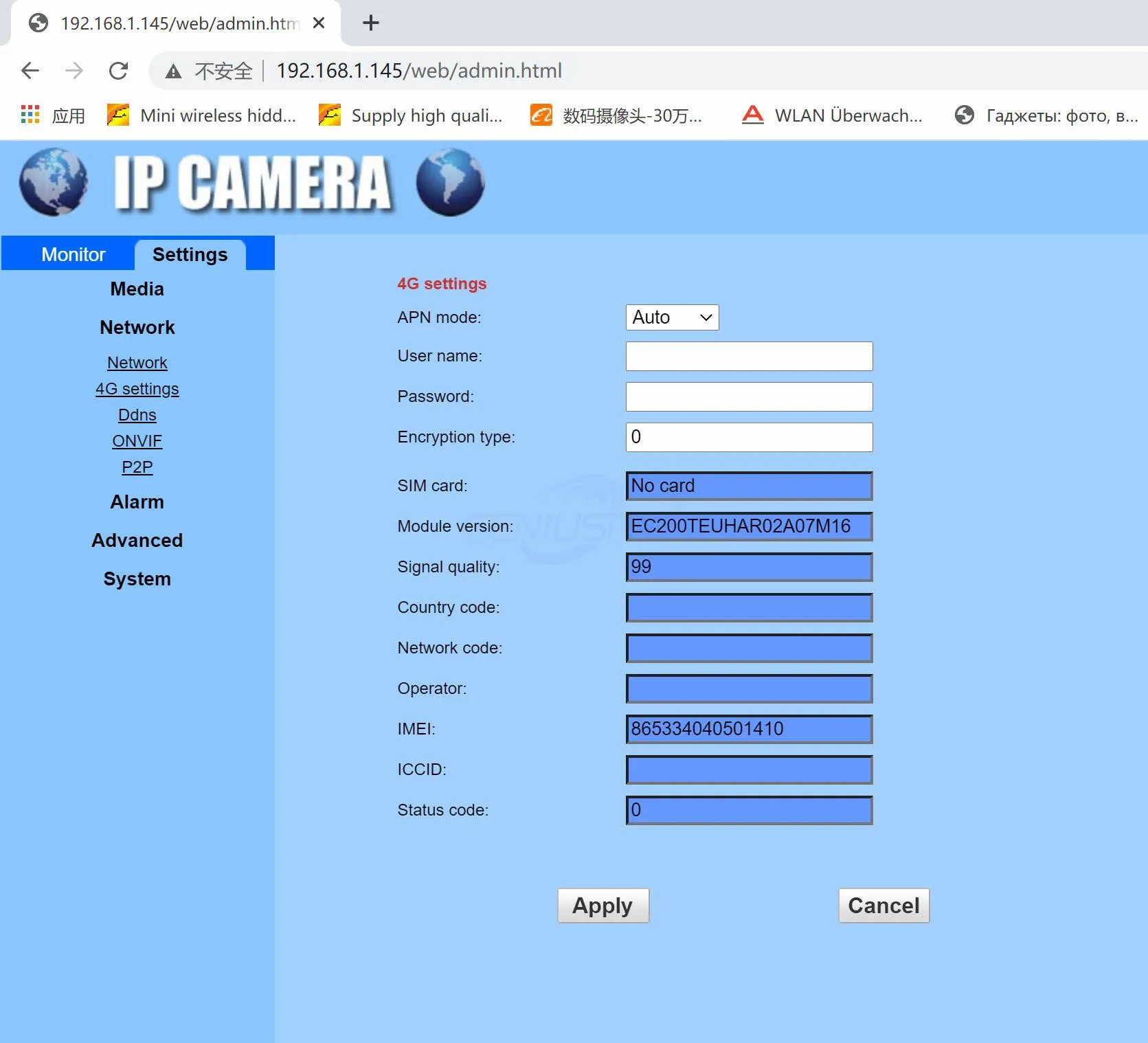This screenshot has width=1148, height=1043.
Task: Reload the page with refresh icon
Action: (x=118, y=71)
